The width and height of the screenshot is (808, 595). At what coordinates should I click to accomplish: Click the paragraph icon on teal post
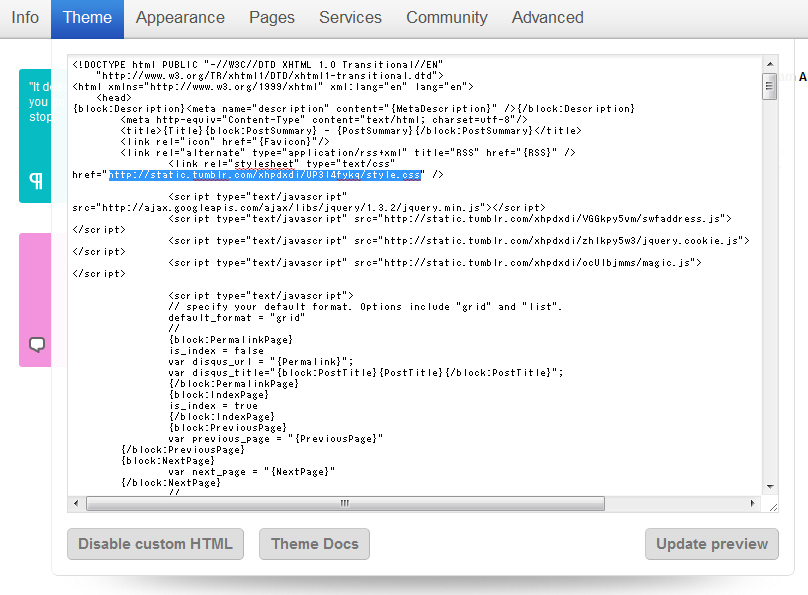click(x=36, y=181)
